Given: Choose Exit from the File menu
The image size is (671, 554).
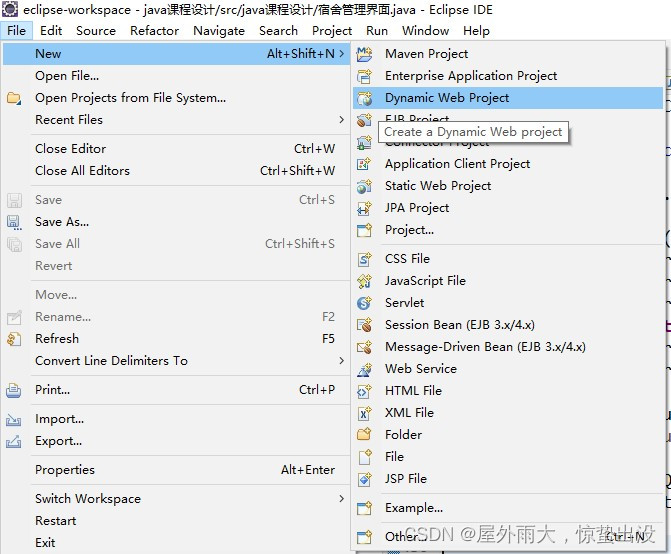Looking at the screenshot, I should 176,542.
